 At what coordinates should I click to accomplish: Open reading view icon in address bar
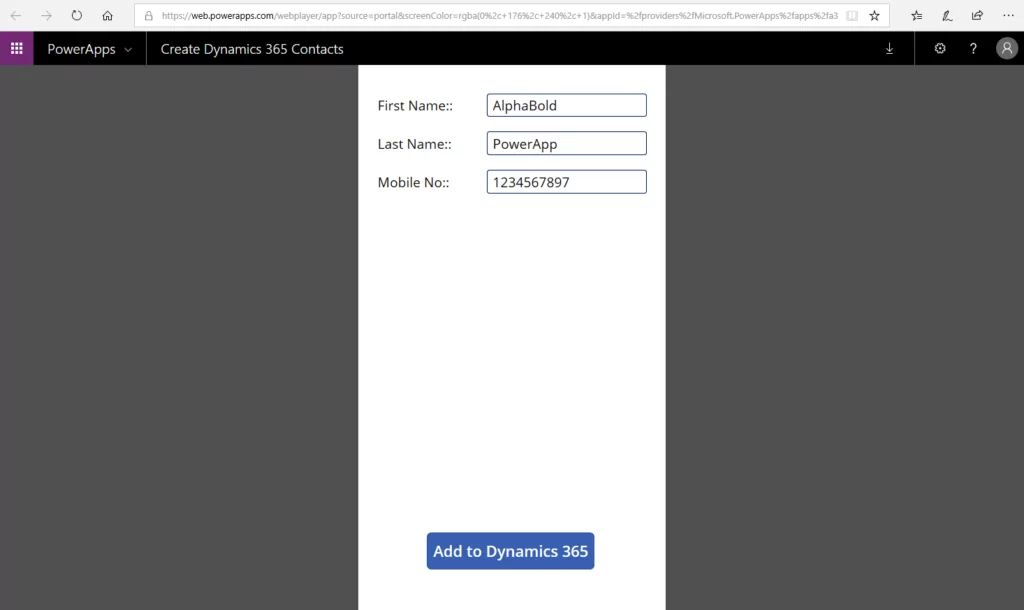(852, 16)
